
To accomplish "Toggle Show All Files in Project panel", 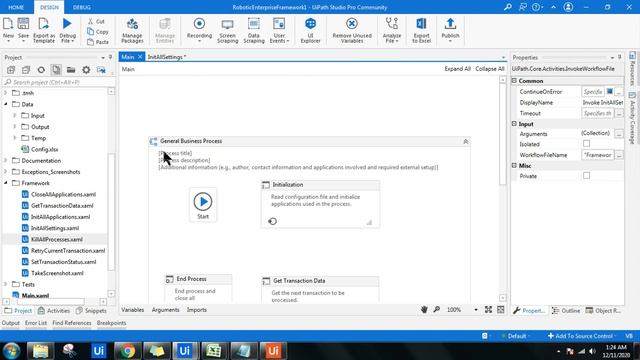I will pyautogui.click(x=56, y=70).
